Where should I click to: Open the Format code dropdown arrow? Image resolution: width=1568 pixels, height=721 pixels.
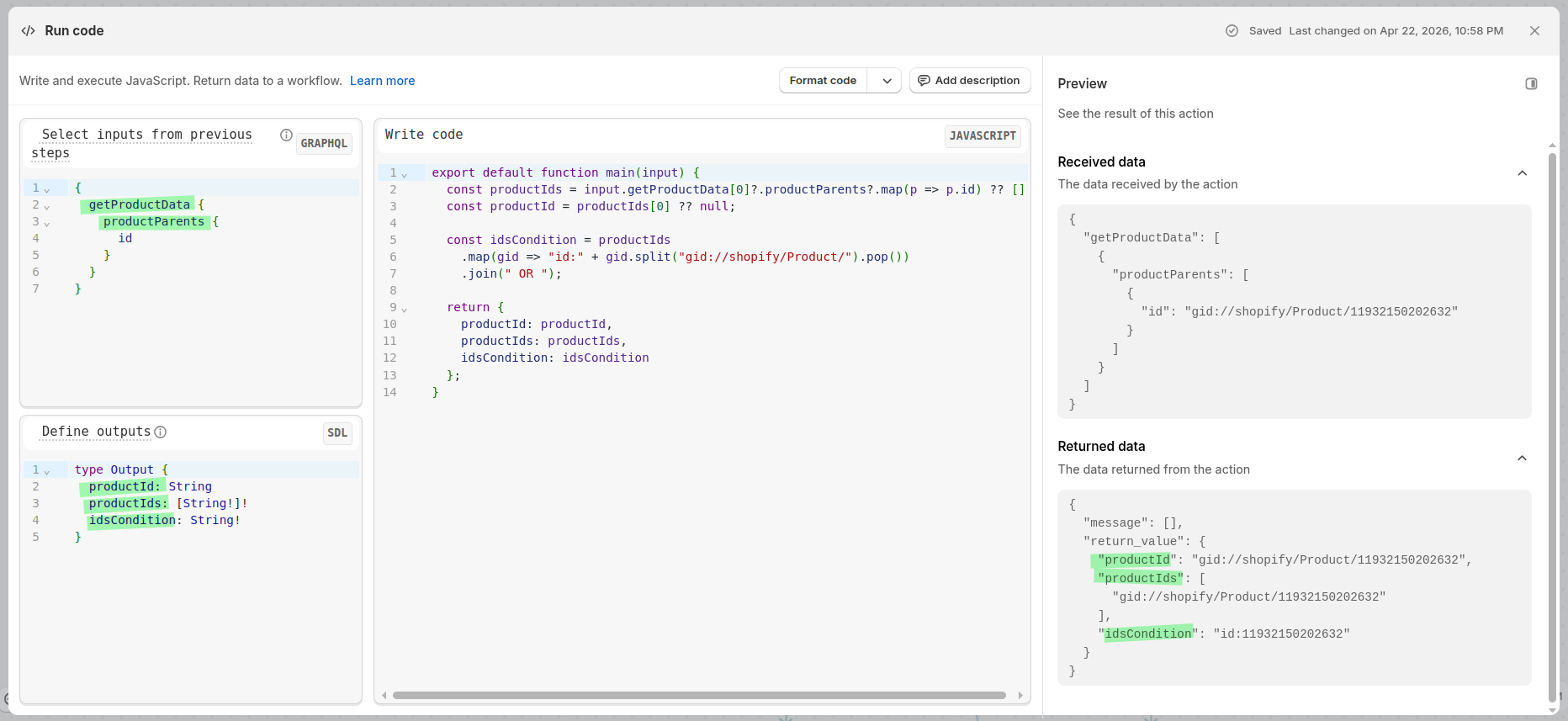pos(887,81)
